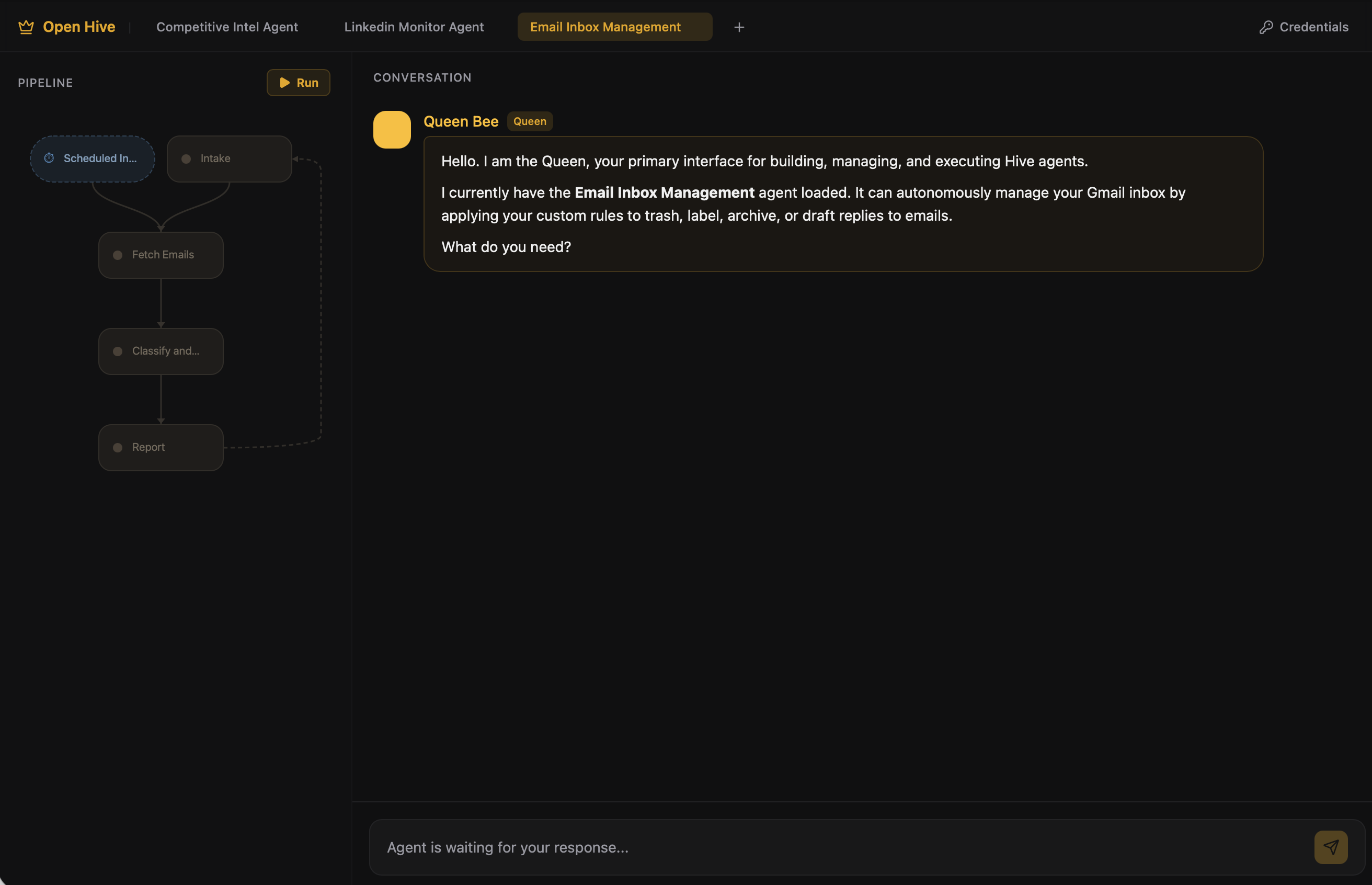
Task: Click the status dot on Report node
Action: 118,448
